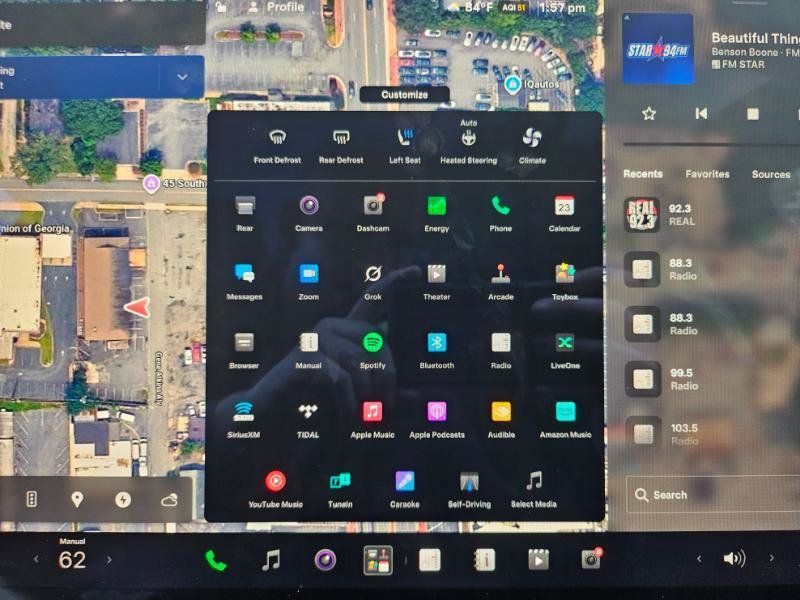This screenshot has width=800, height=600.
Task: Open the Rear app icon
Action: click(245, 206)
